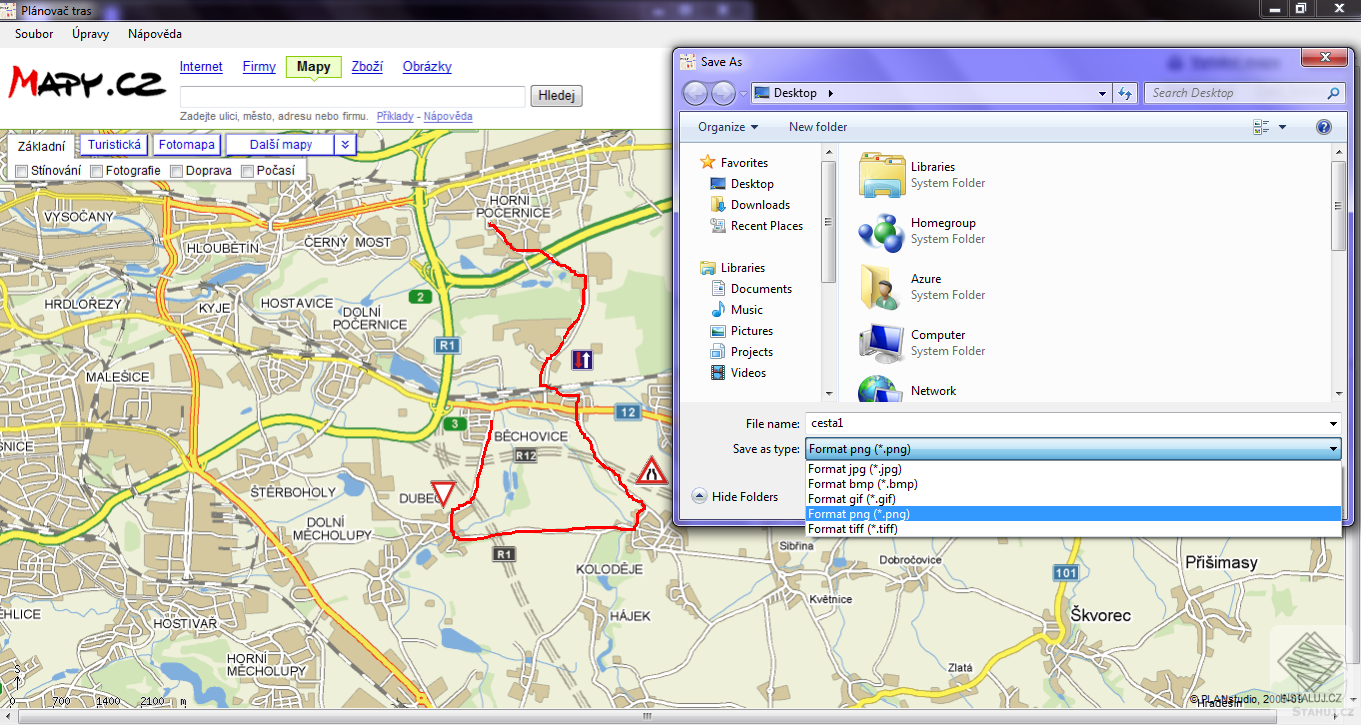Click green waypoint marker 3 near Běchovice
Image resolution: width=1361 pixels, height=725 pixels.
click(x=456, y=424)
